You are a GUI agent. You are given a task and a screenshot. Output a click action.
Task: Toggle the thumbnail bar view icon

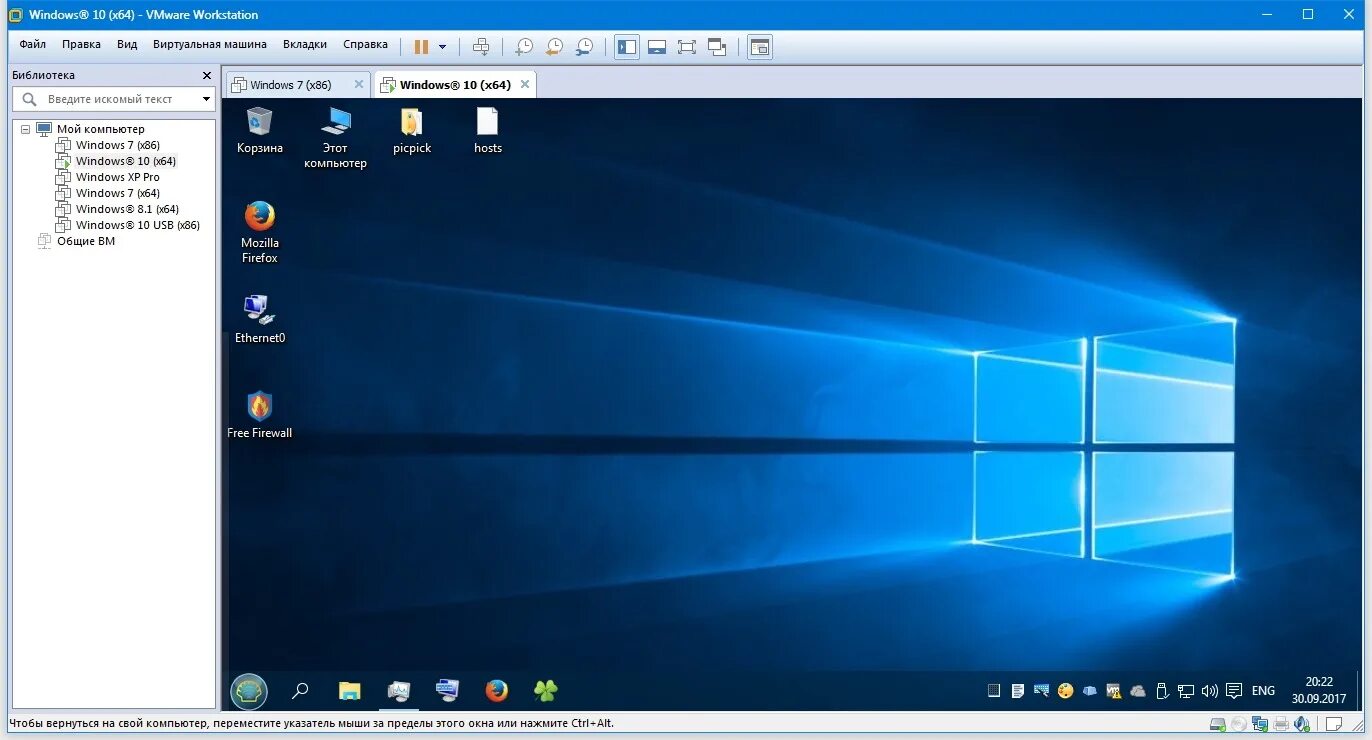(x=657, y=46)
